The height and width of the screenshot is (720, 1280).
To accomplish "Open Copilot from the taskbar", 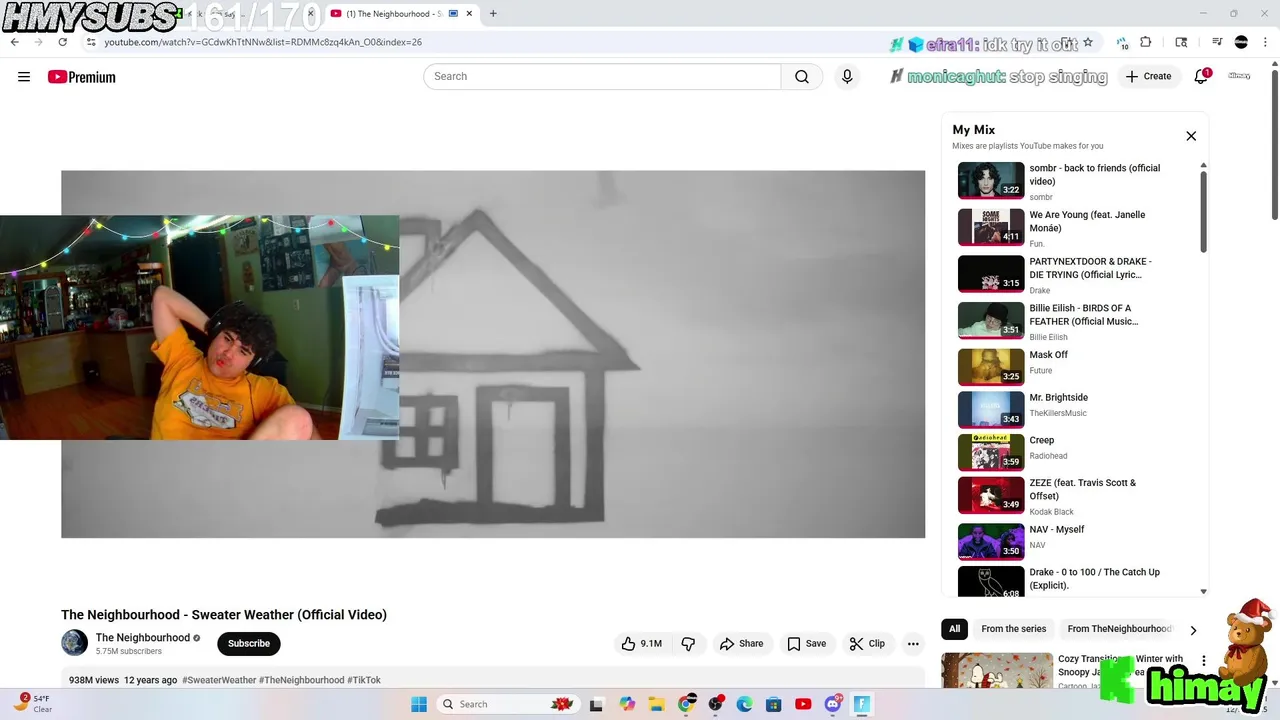I will coord(627,704).
